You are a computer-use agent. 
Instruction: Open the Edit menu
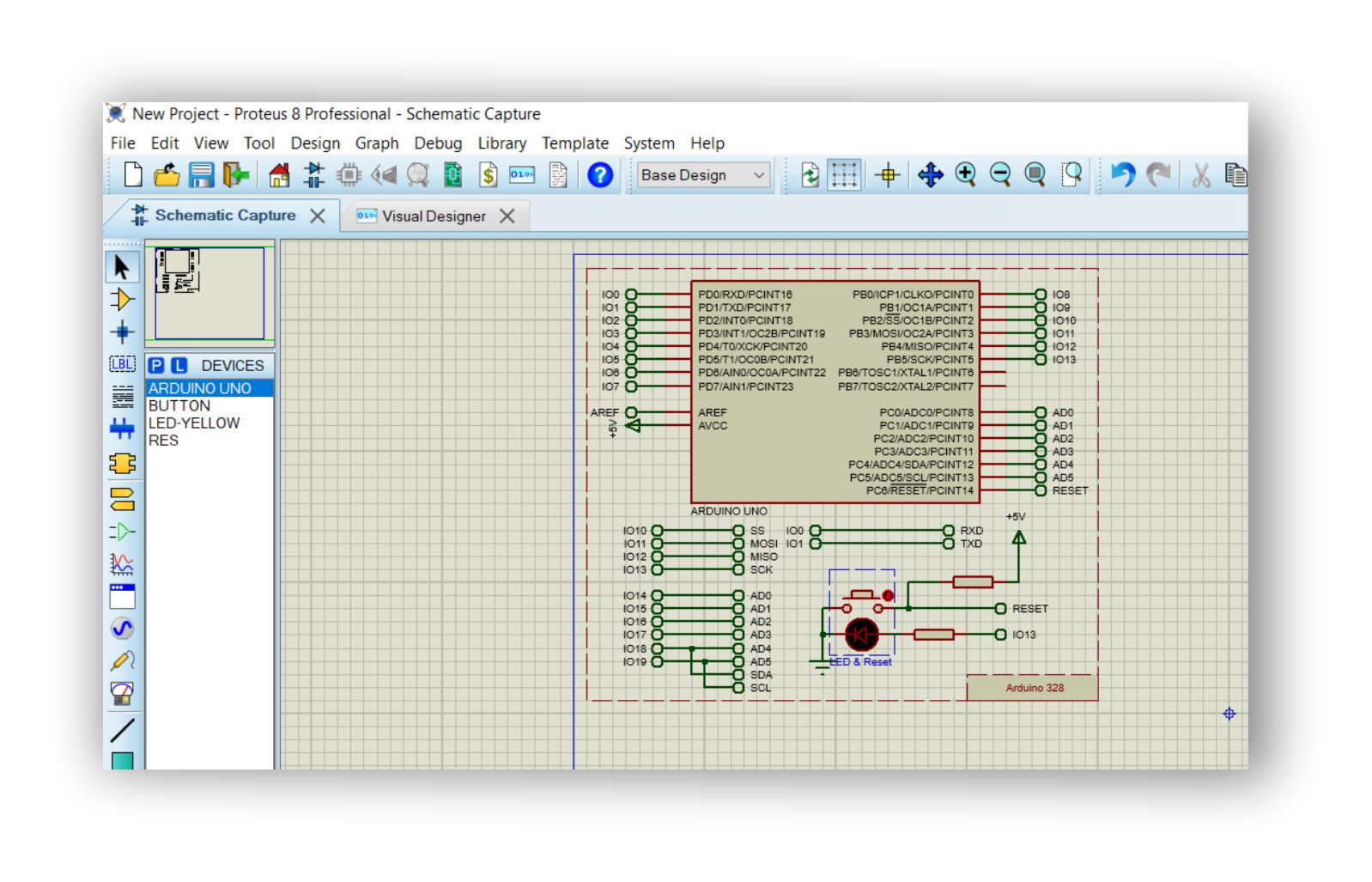[x=165, y=143]
